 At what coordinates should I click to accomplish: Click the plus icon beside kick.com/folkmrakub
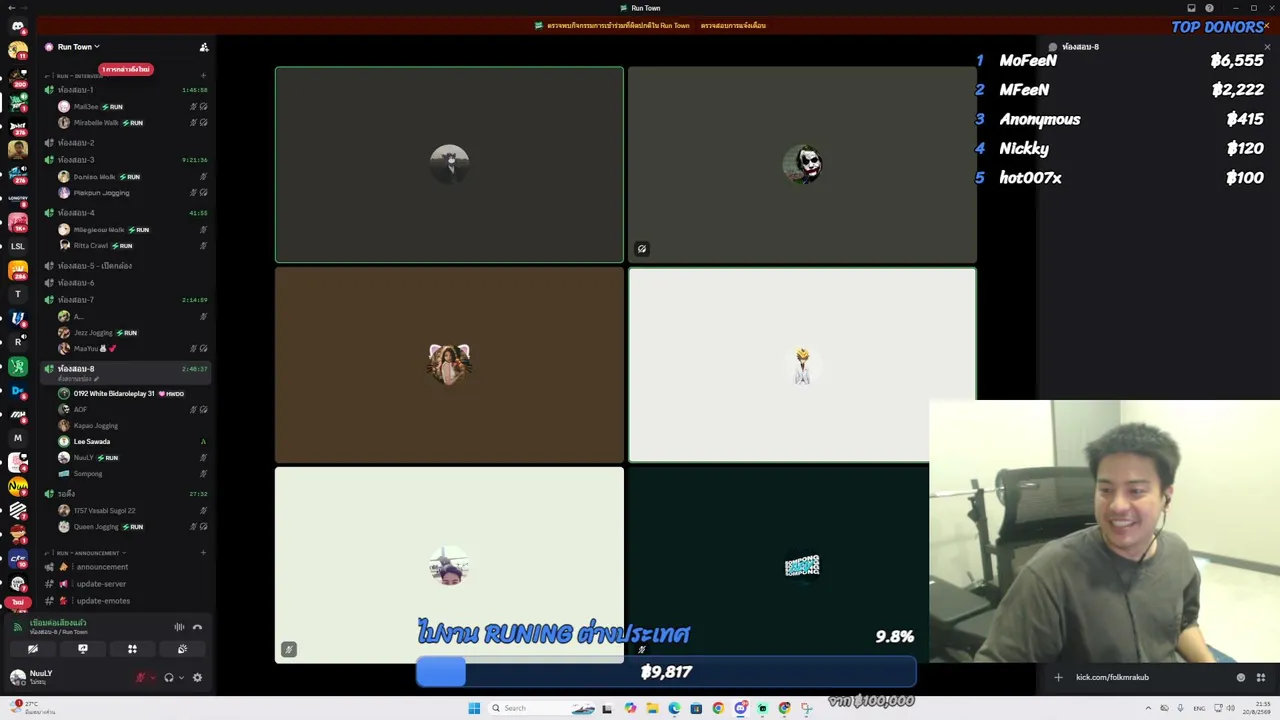tap(1058, 678)
